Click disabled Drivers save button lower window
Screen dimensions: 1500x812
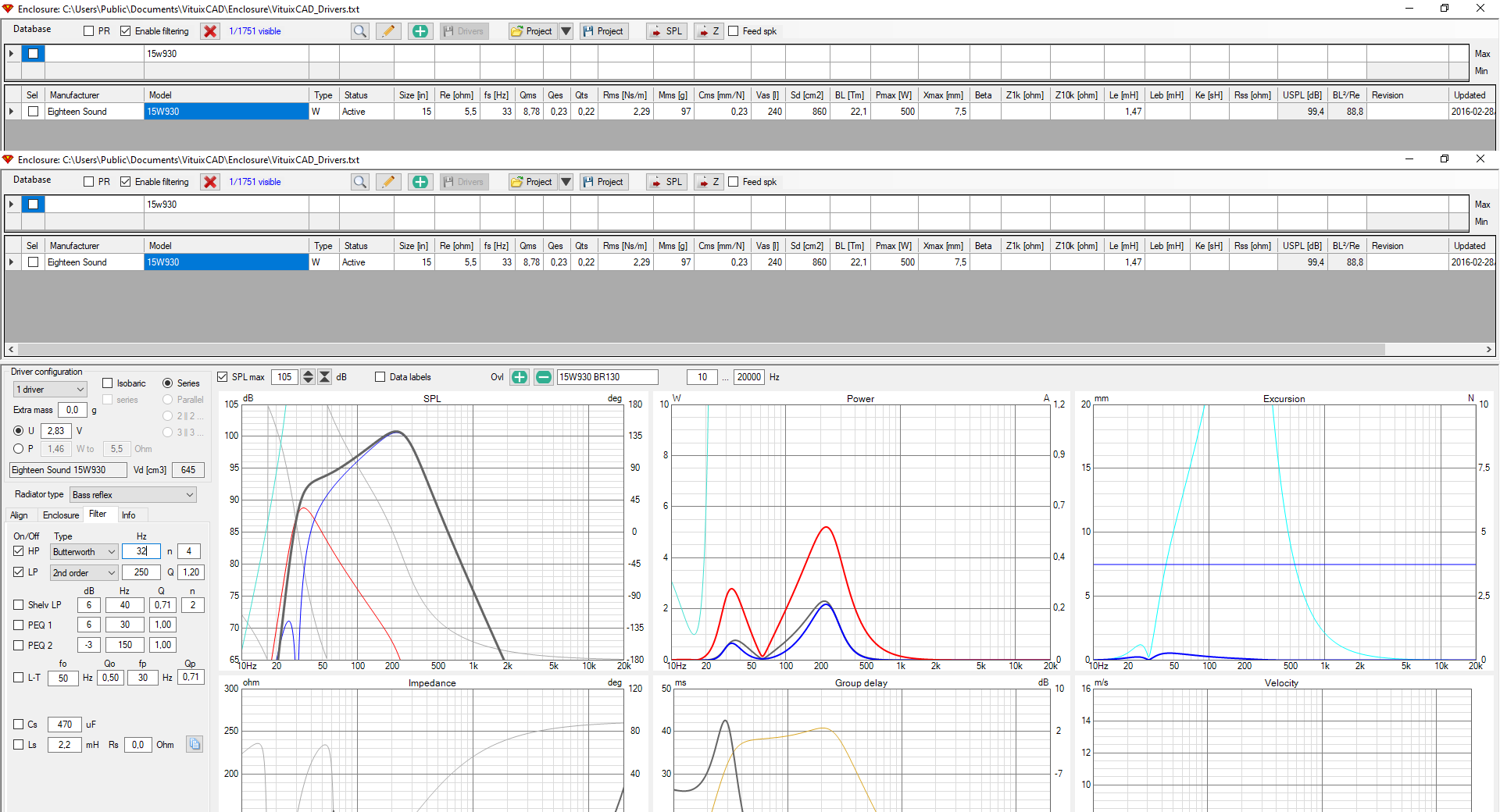click(464, 182)
